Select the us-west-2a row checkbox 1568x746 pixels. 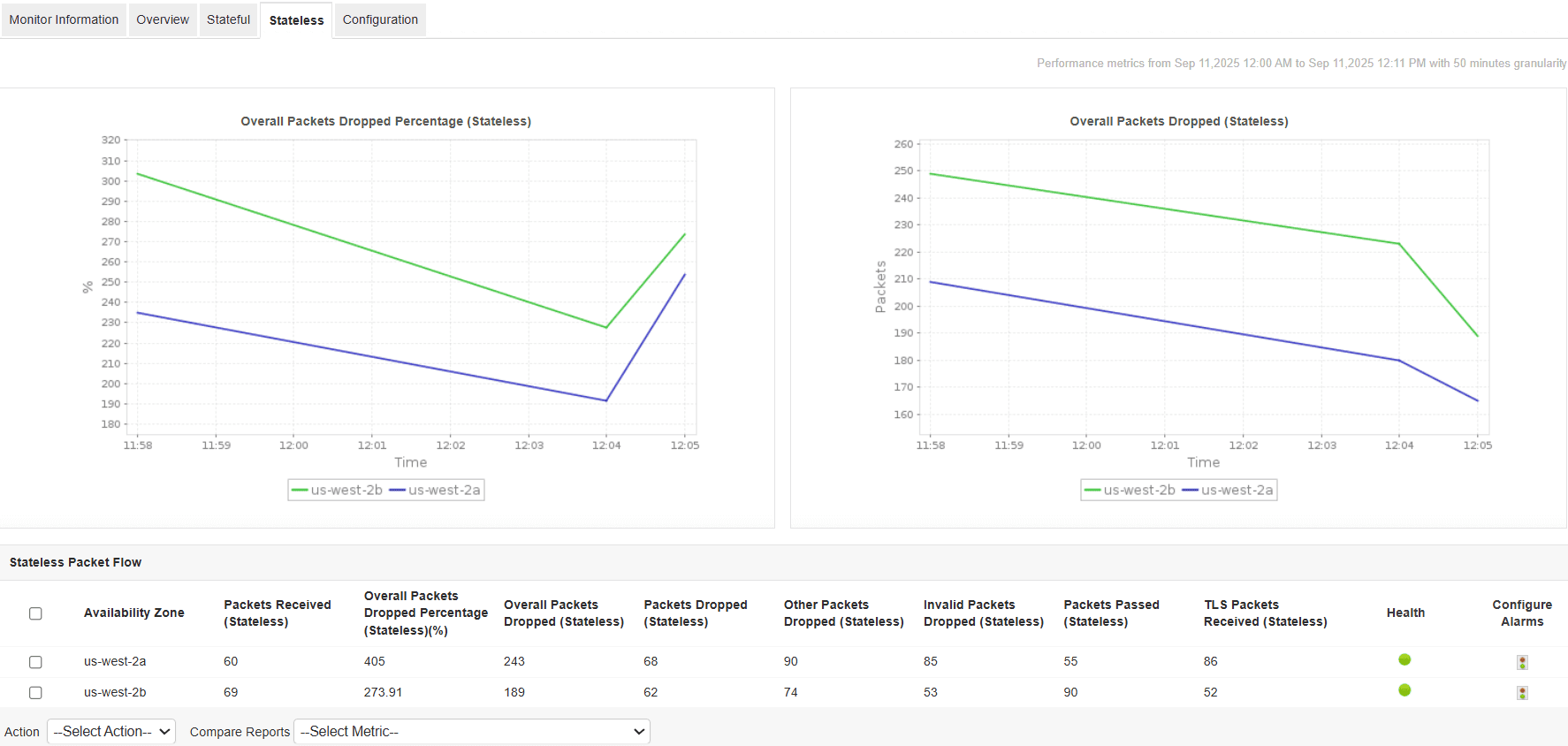(35, 662)
